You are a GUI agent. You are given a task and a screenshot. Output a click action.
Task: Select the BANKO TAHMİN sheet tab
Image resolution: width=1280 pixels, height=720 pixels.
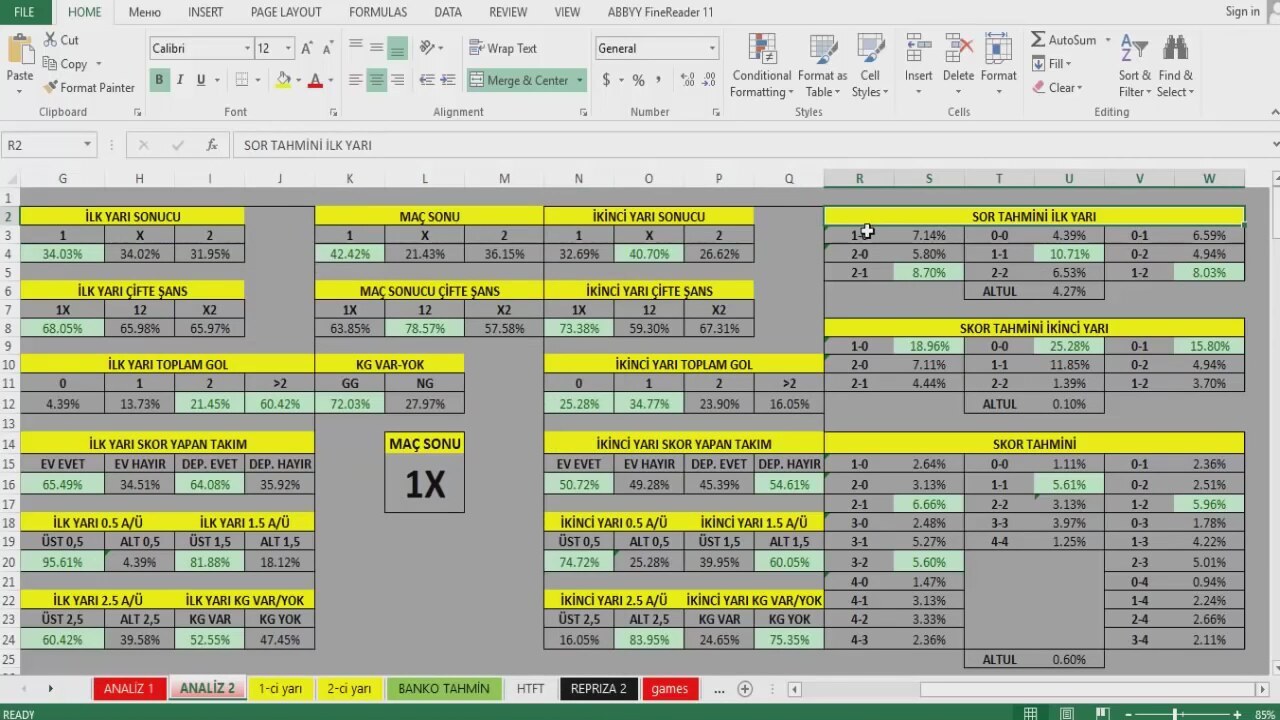pos(444,688)
